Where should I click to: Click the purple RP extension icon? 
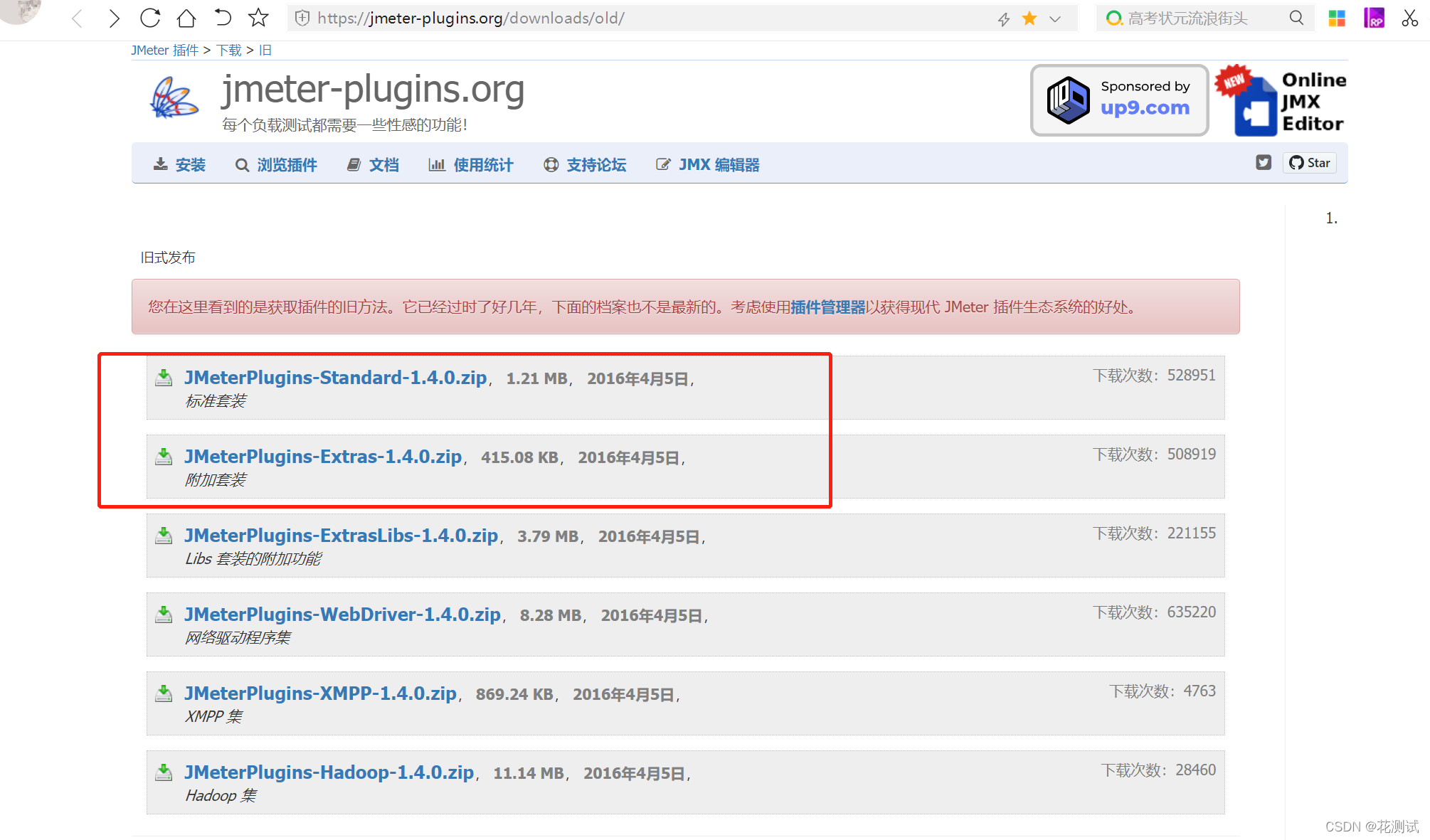(x=1374, y=18)
